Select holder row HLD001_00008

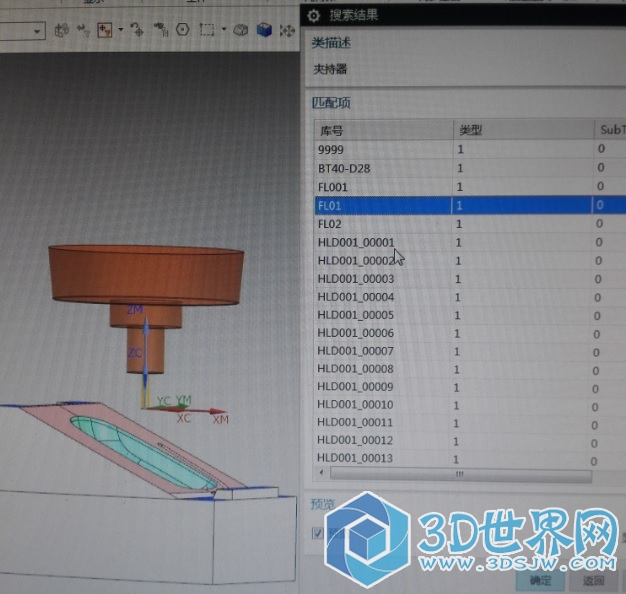pyautogui.click(x=470, y=369)
